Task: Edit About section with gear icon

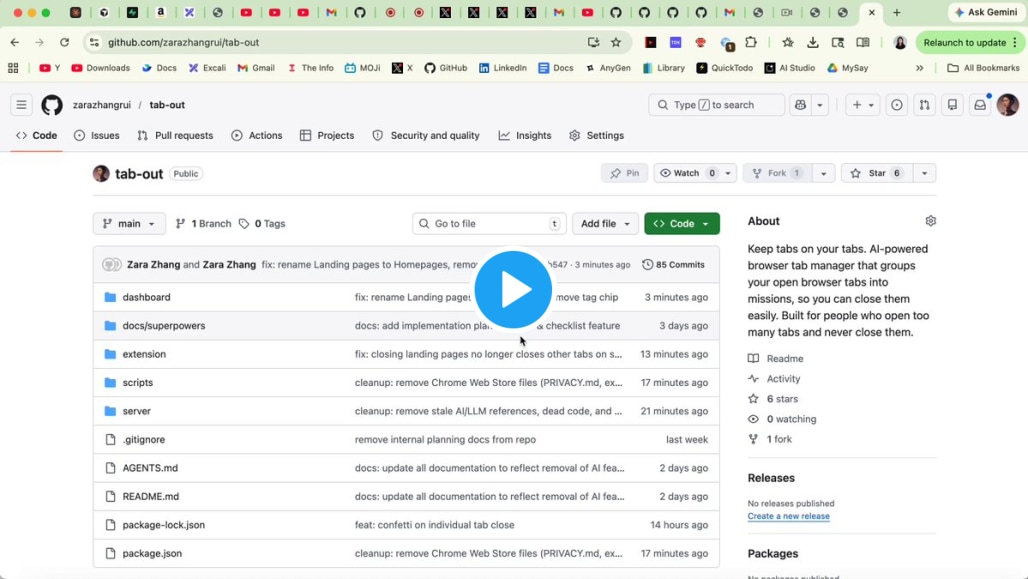Action: pyautogui.click(x=930, y=221)
